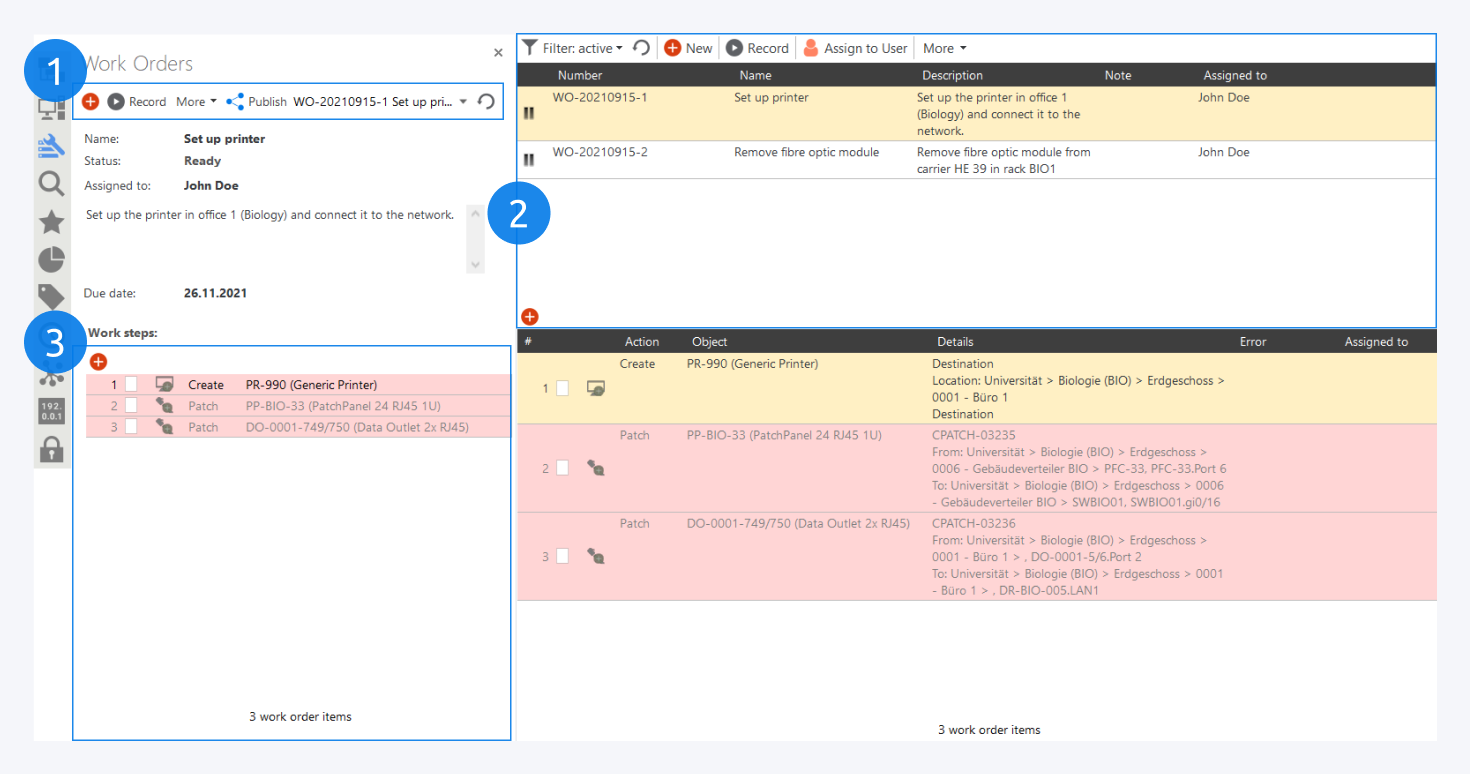Image resolution: width=1470 pixels, height=774 pixels.
Task: Open the pie chart reports panel
Action: click(52, 259)
